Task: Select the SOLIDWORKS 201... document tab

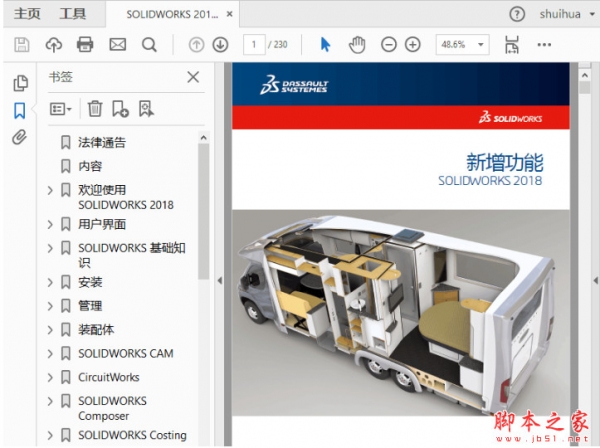Action: click(172, 15)
